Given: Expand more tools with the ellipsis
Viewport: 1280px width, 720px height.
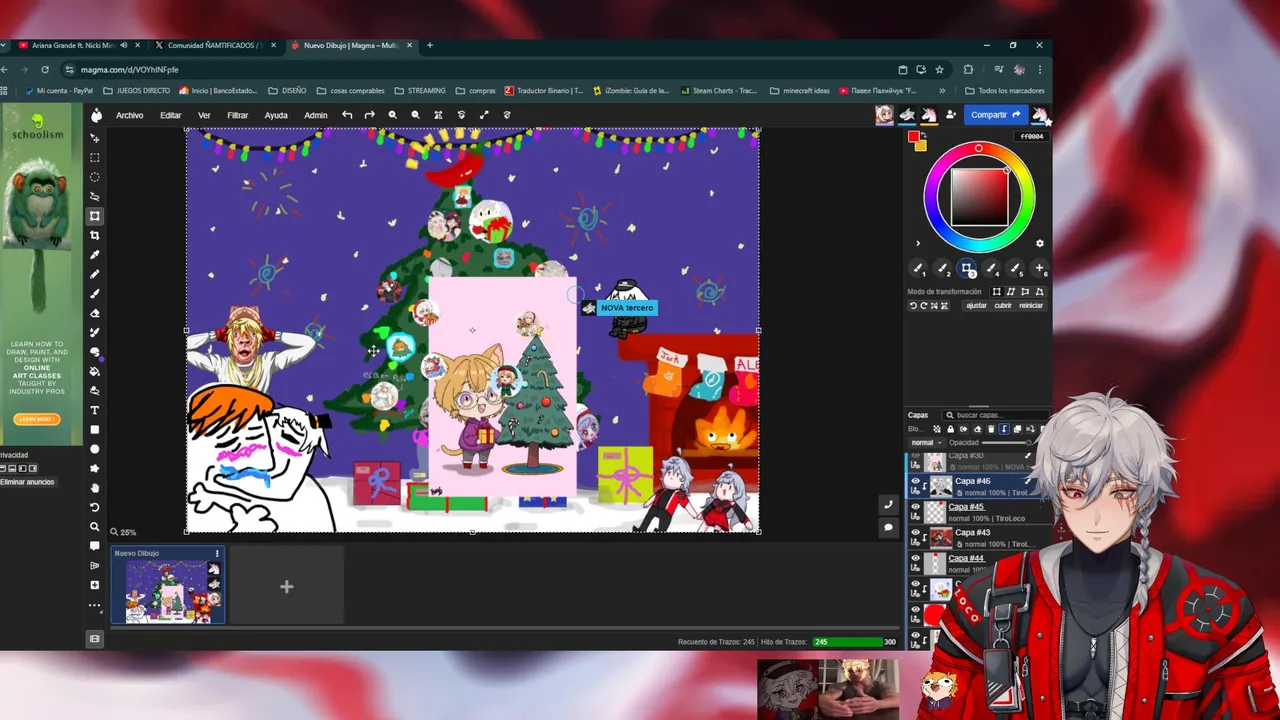Looking at the screenshot, I should pos(95,605).
